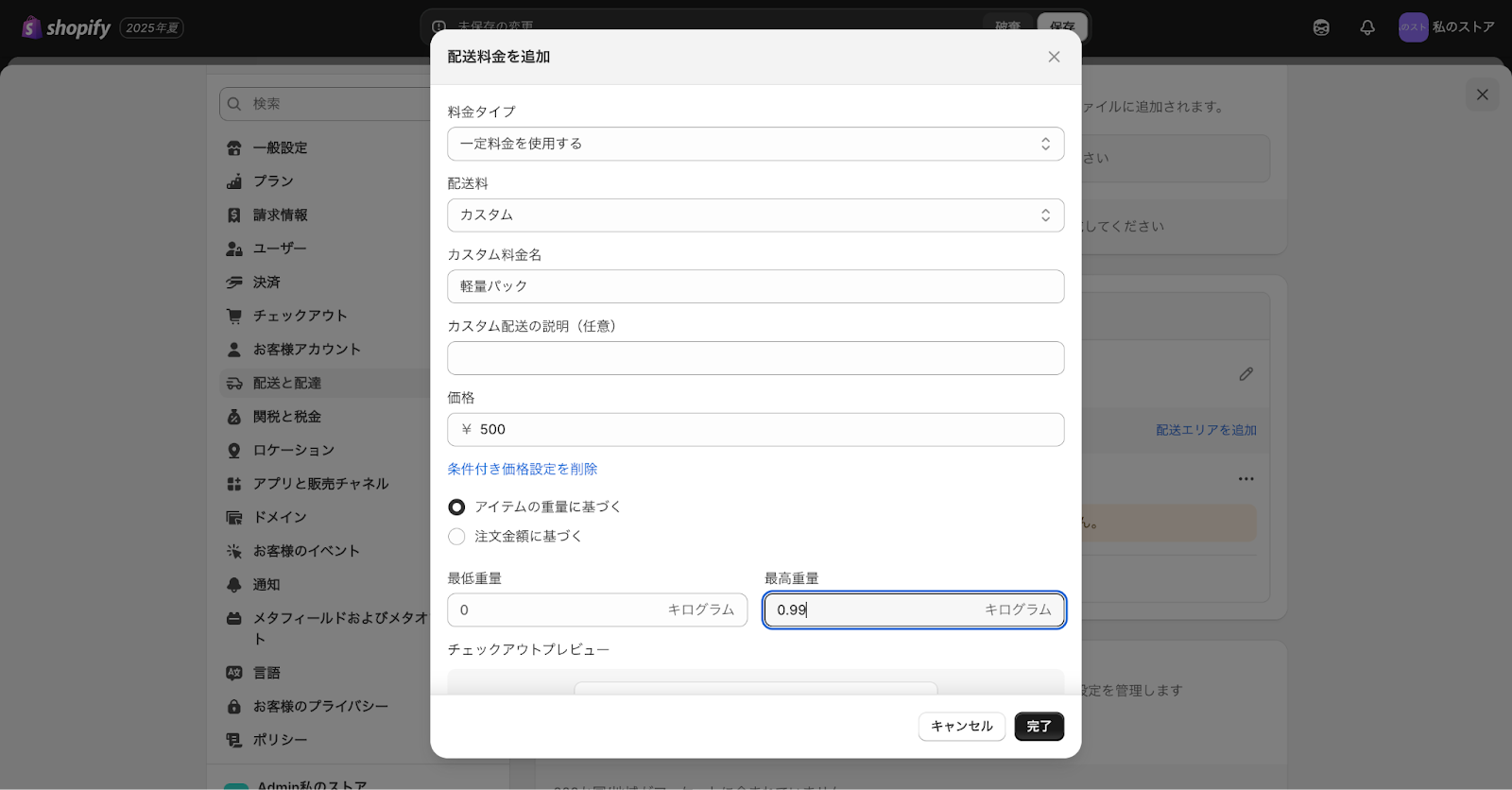Click the 決済 payments icon
The image size is (1512, 790).
[234, 283]
